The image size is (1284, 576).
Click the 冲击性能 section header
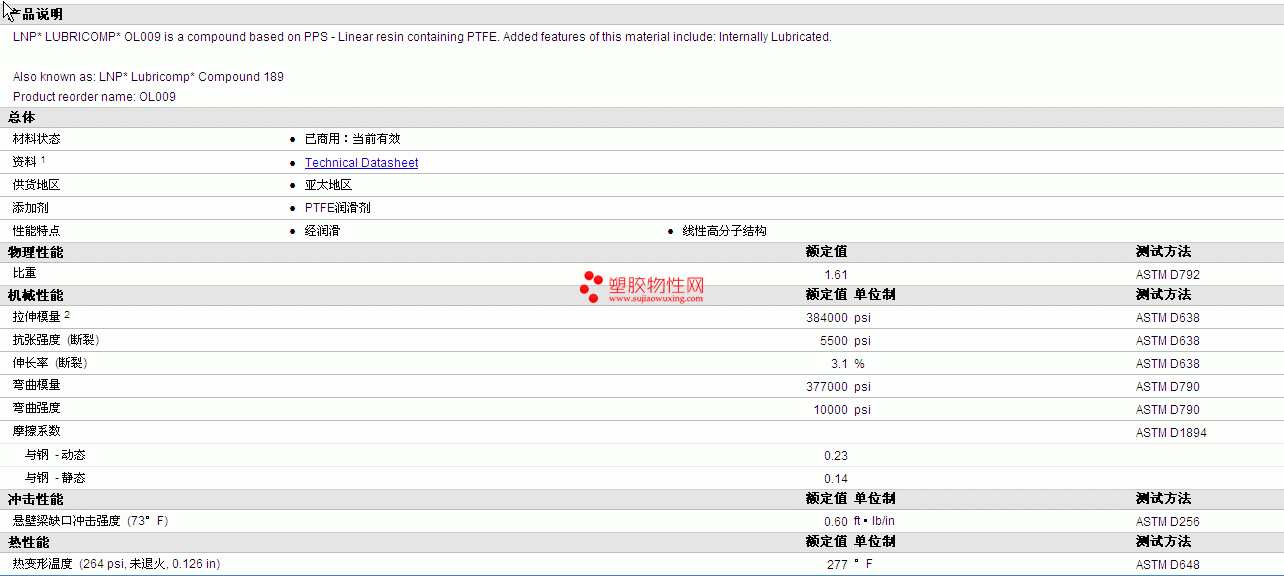tap(36, 499)
